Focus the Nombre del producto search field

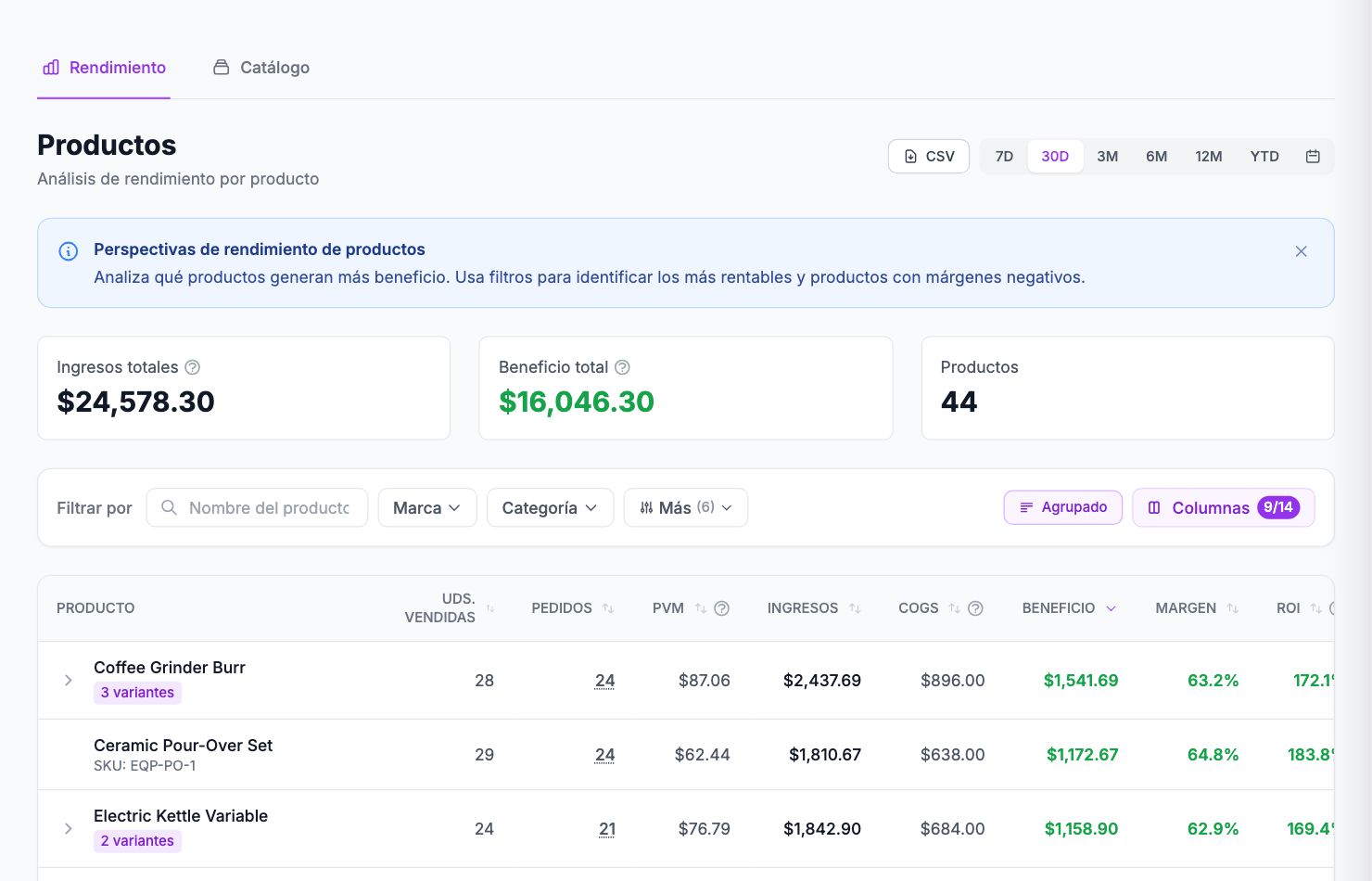click(x=257, y=507)
